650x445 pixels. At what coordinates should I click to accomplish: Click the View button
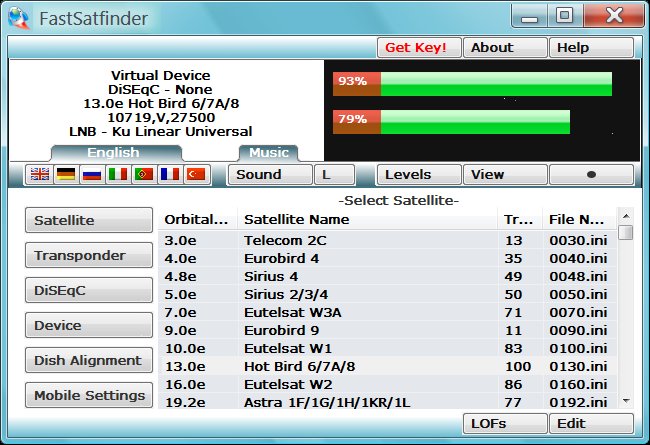(x=505, y=175)
